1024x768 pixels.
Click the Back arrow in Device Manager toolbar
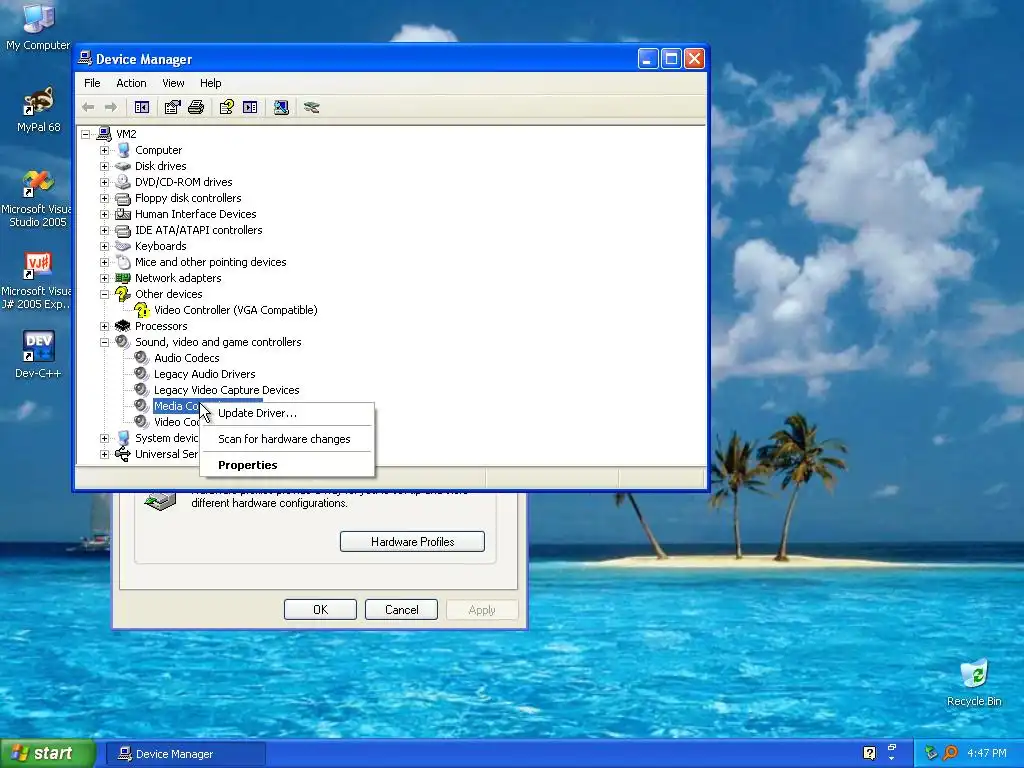88,107
